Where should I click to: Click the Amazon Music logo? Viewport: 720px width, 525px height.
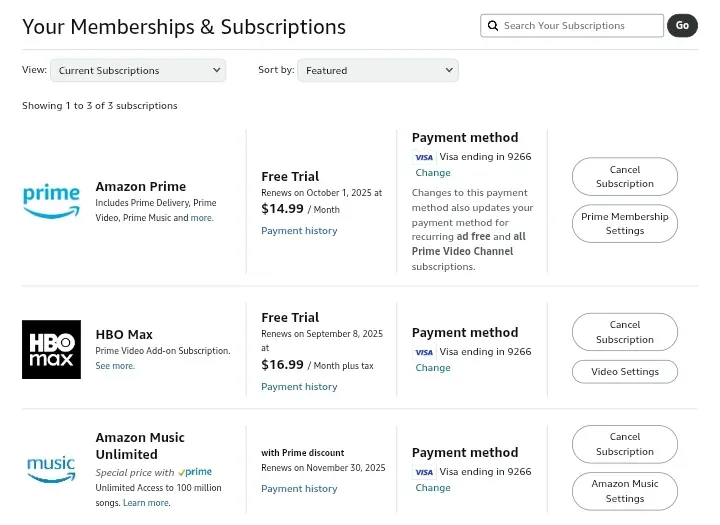tap(51, 469)
